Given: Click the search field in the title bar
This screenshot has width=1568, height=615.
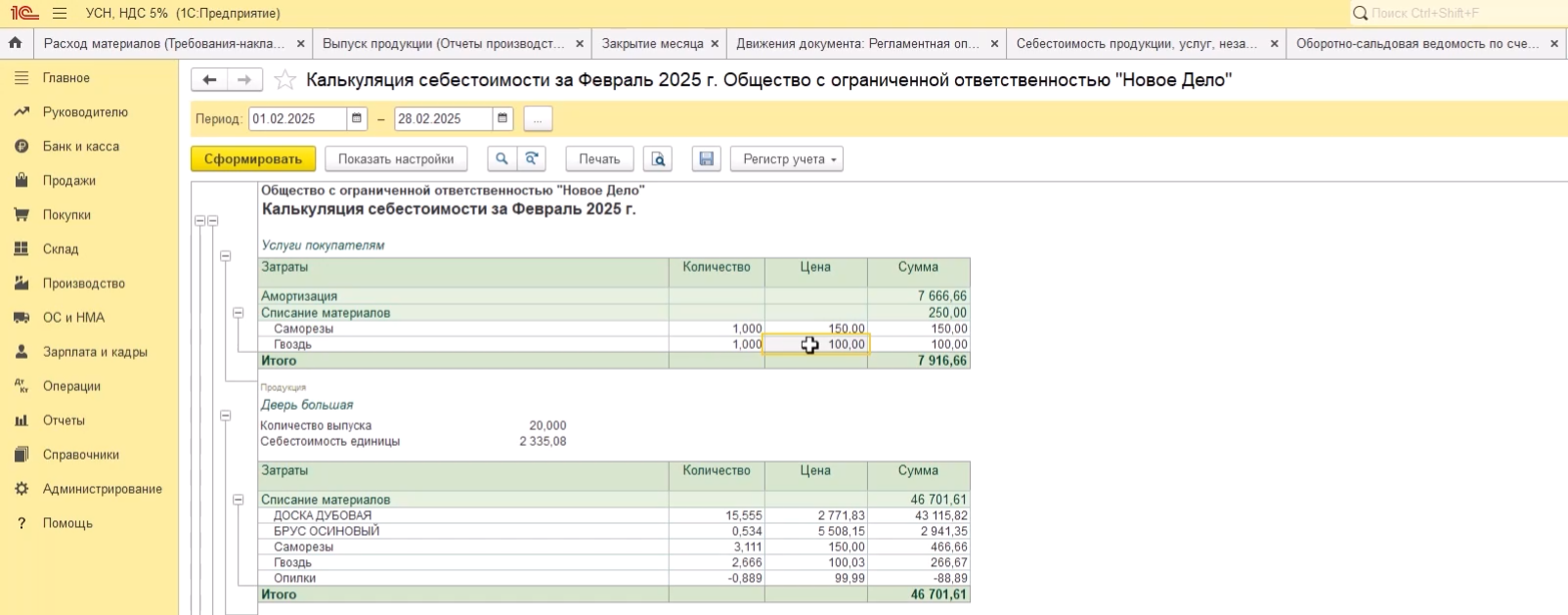Looking at the screenshot, I should click(1457, 14).
